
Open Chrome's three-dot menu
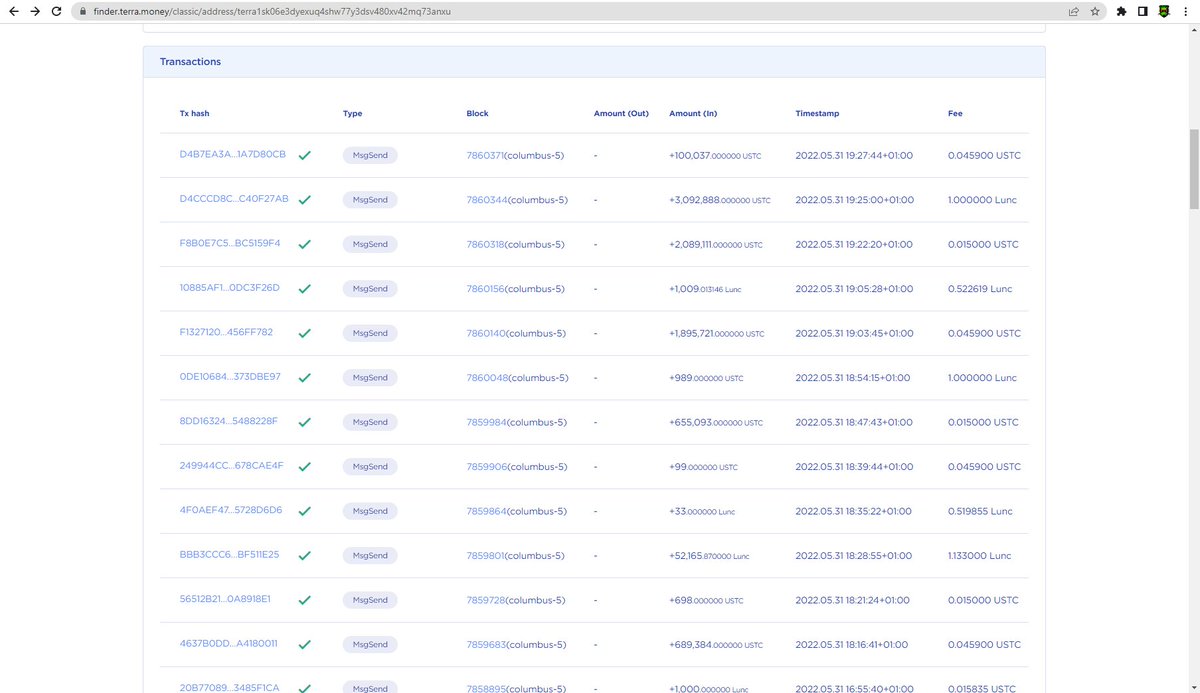1186,12
